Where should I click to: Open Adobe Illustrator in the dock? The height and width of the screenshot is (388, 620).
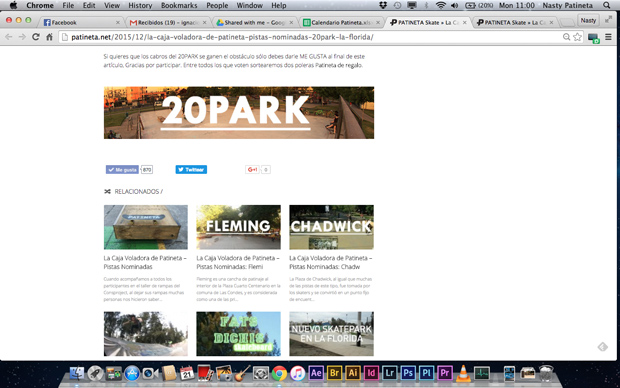(353, 373)
